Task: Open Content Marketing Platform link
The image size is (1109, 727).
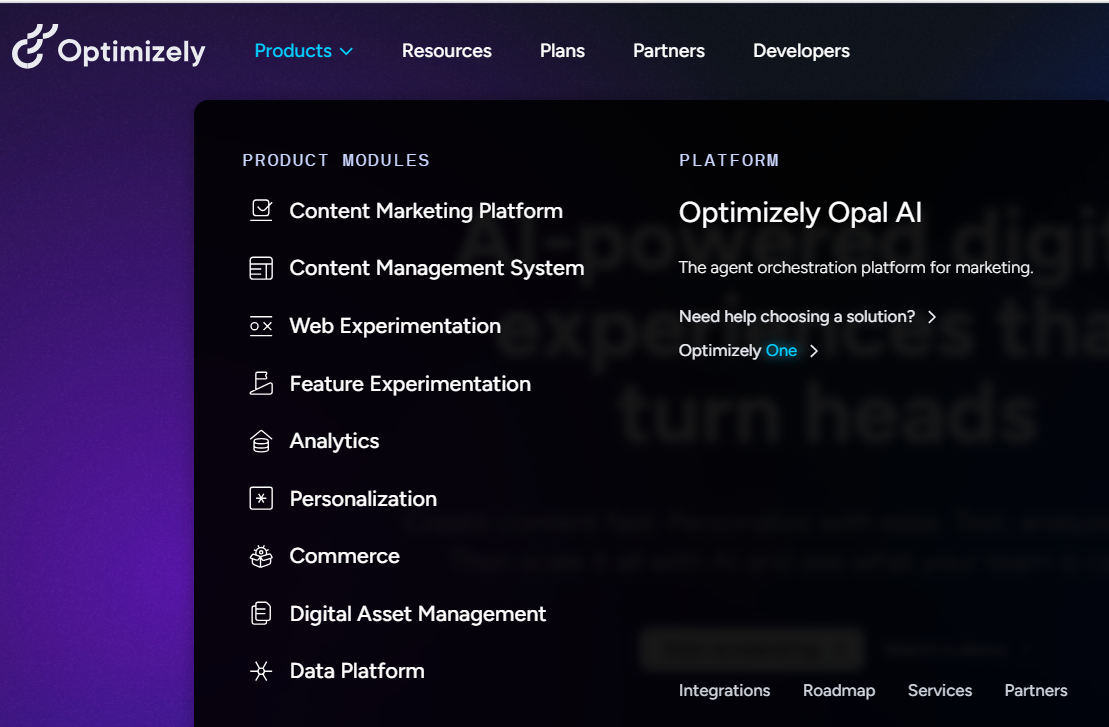Action: 426,211
